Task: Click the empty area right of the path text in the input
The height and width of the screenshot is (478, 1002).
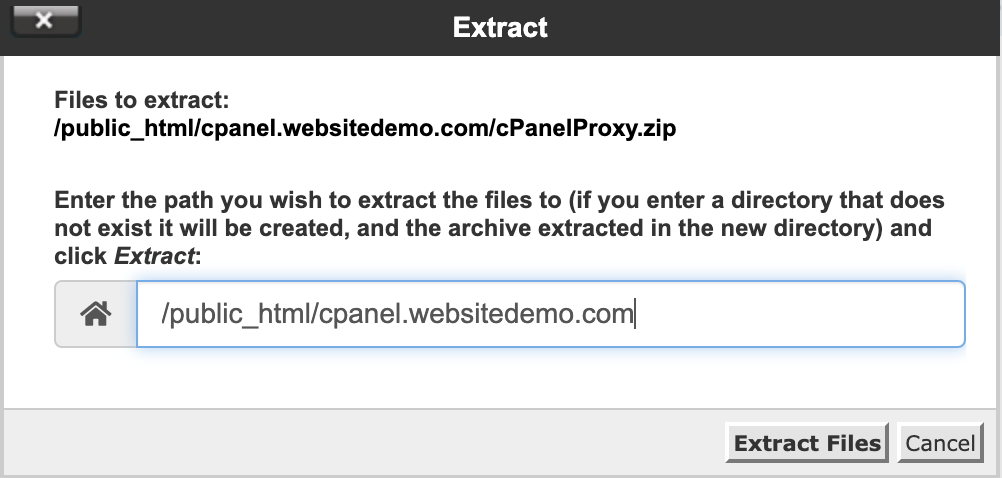Action: pos(800,315)
